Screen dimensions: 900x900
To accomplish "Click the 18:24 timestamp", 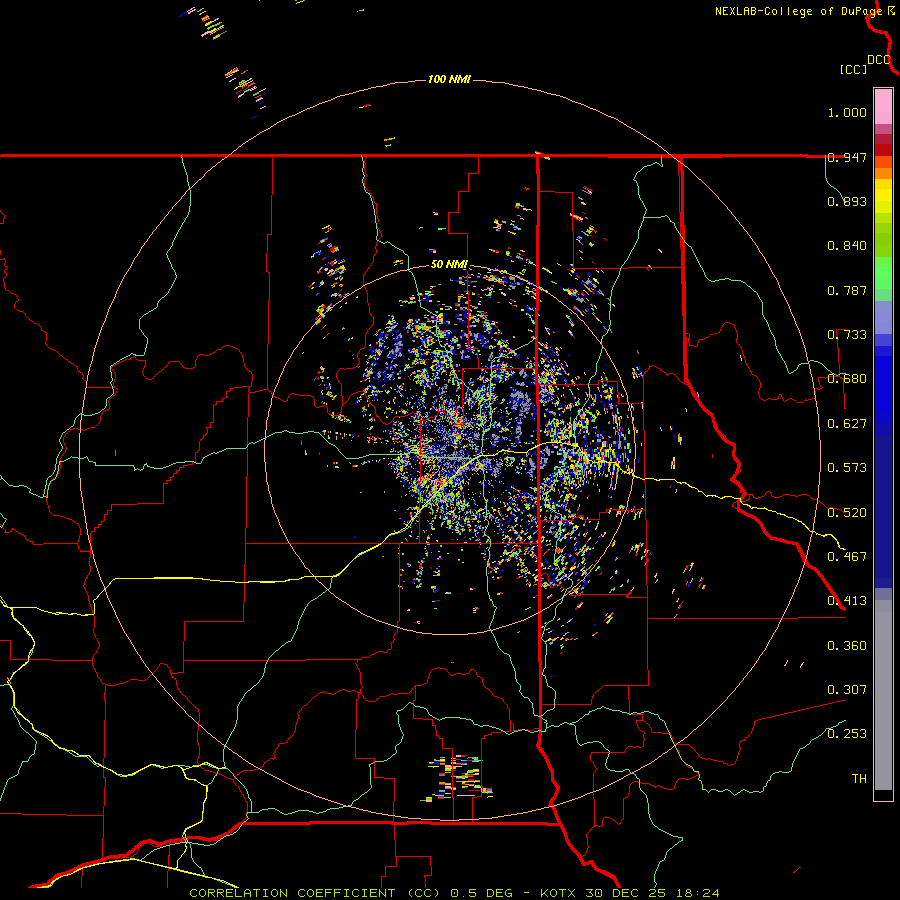I will click(697, 893).
